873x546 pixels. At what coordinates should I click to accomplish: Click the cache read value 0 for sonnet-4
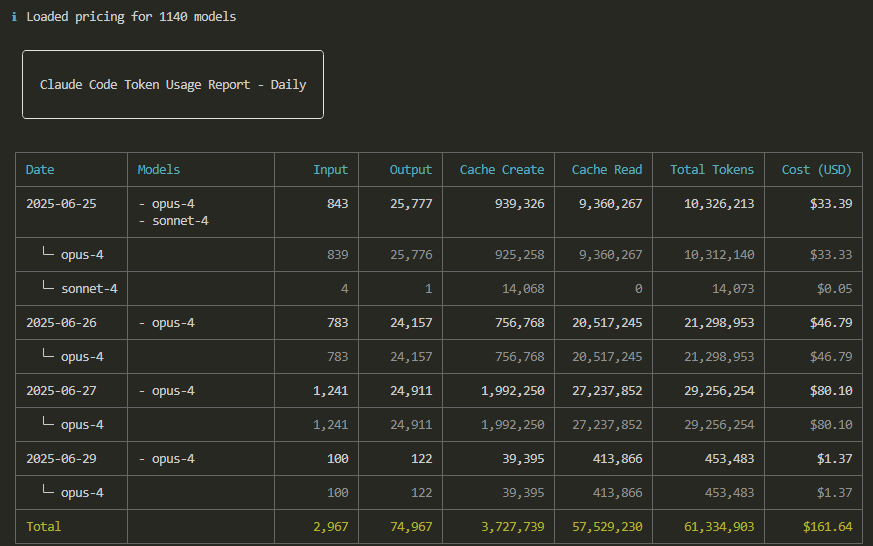tap(638, 289)
